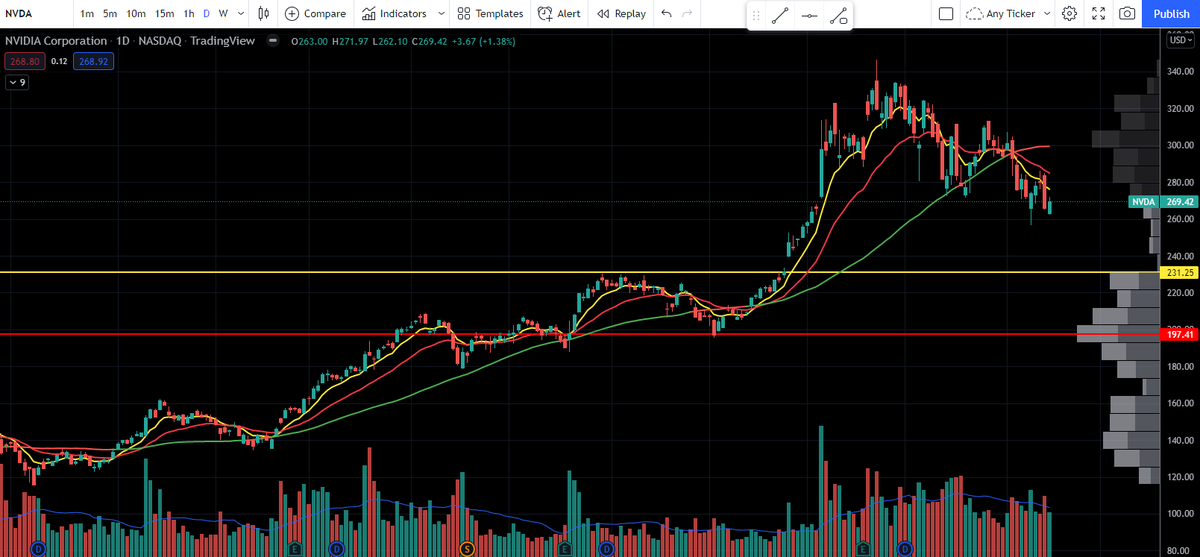Start bar Replay mode

621,14
